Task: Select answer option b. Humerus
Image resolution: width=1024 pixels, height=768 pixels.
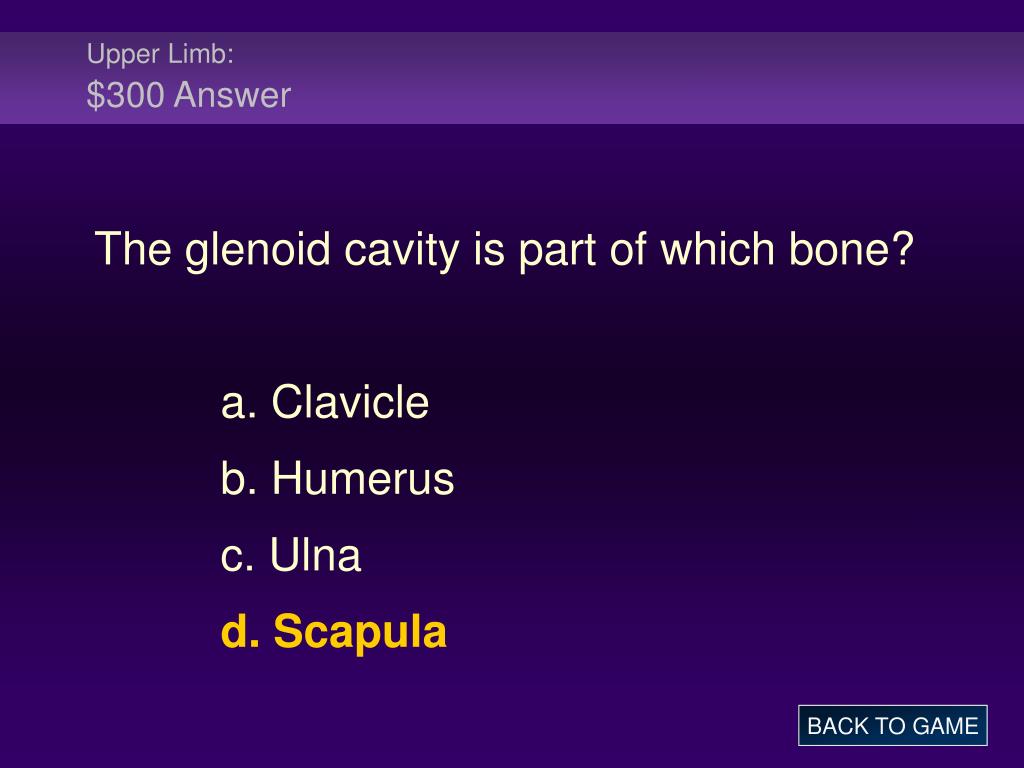Action: 337,478
